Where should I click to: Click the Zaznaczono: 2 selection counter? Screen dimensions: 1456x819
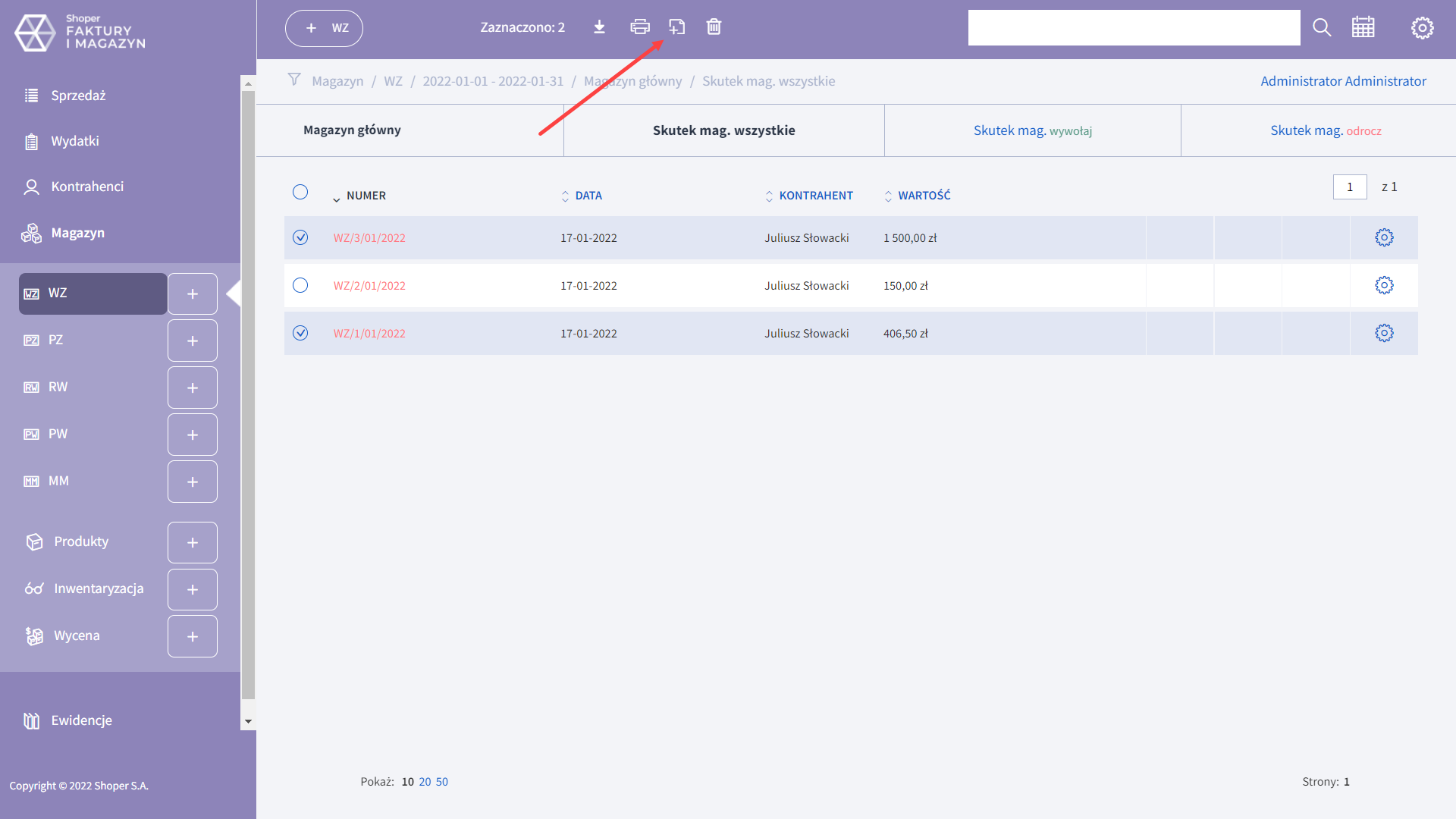pos(522,27)
